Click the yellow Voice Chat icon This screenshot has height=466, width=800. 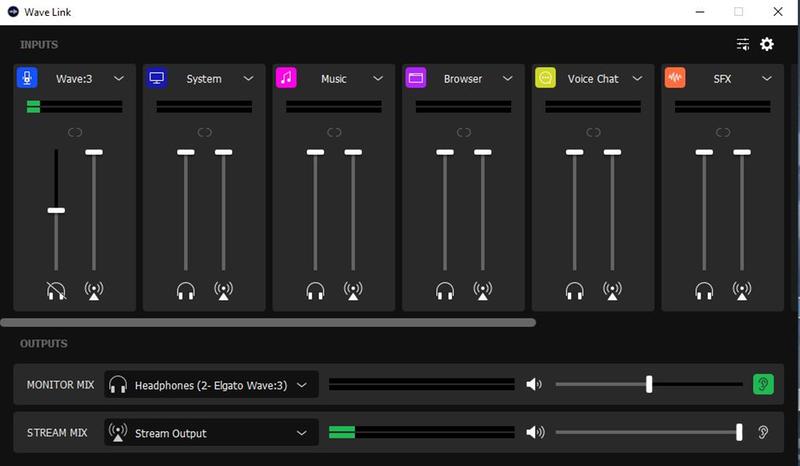point(545,78)
